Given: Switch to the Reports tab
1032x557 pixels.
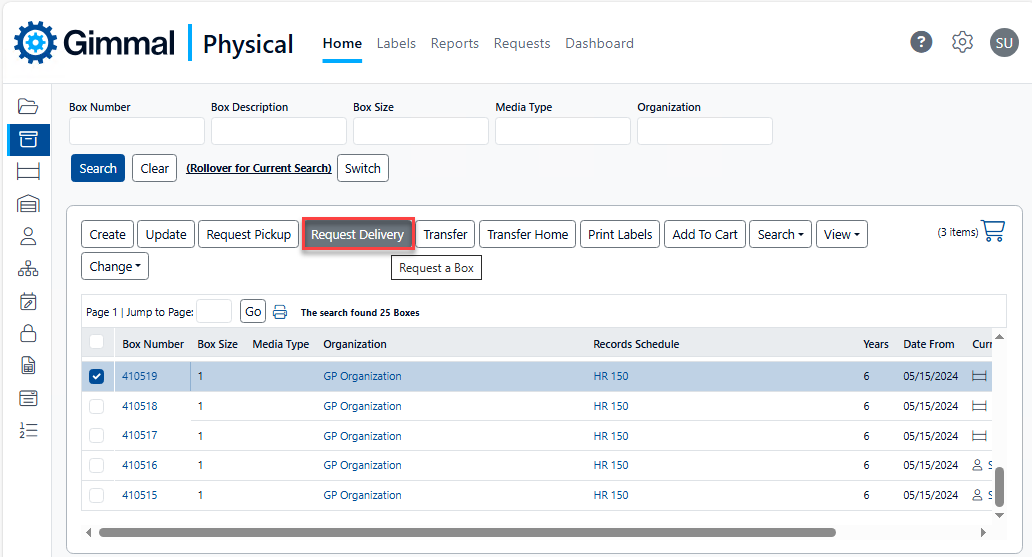Looking at the screenshot, I should (454, 43).
